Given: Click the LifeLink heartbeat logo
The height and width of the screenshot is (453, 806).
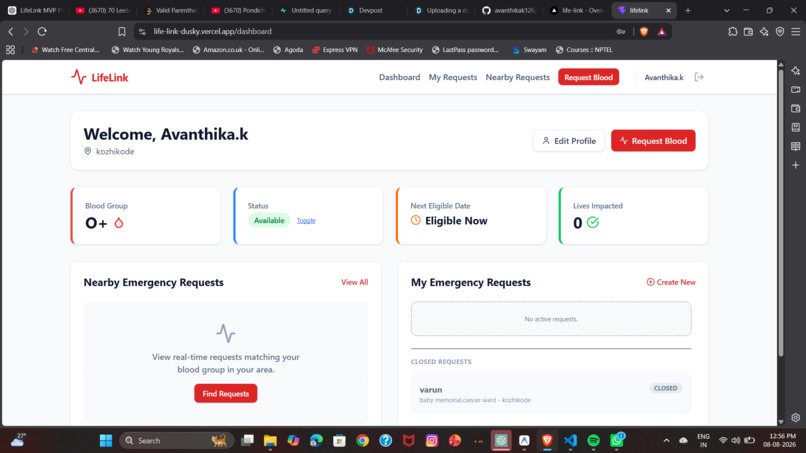Looking at the screenshot, I should 100,77.
